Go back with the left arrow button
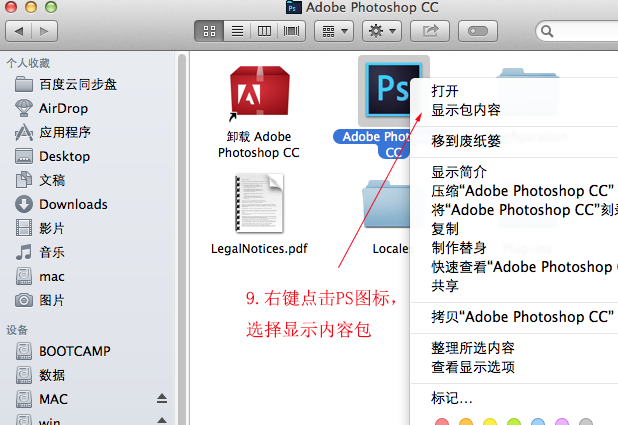Image resolution: width=618 pixels, height=425 pixels. click(19, 31)
